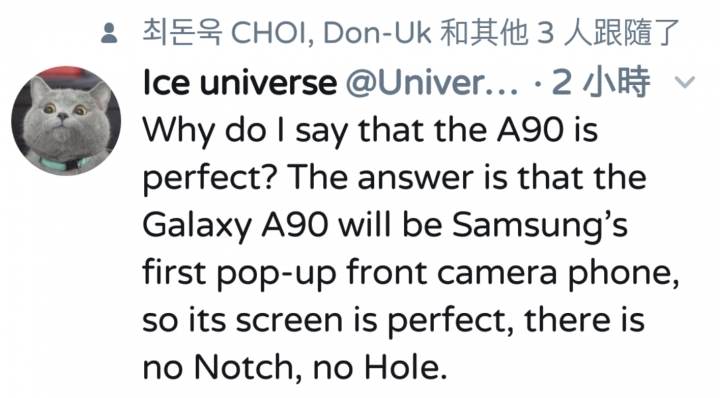The width and height of the screenshot is (720, 398).
Task: Open Ice universe's cat profile picture
Action: (66, 121)
